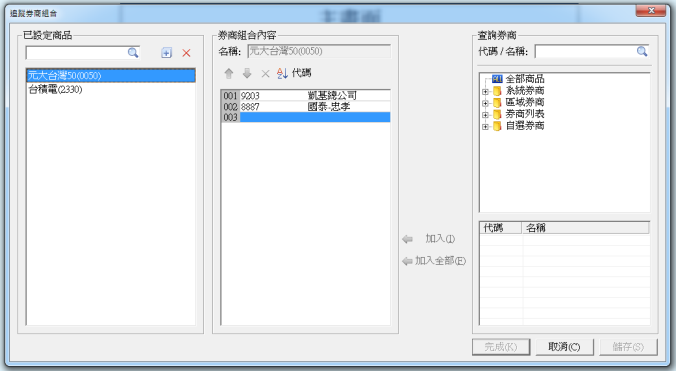Move broker entry down with down arrow
The image size is (676, 371).
(247, 74)
